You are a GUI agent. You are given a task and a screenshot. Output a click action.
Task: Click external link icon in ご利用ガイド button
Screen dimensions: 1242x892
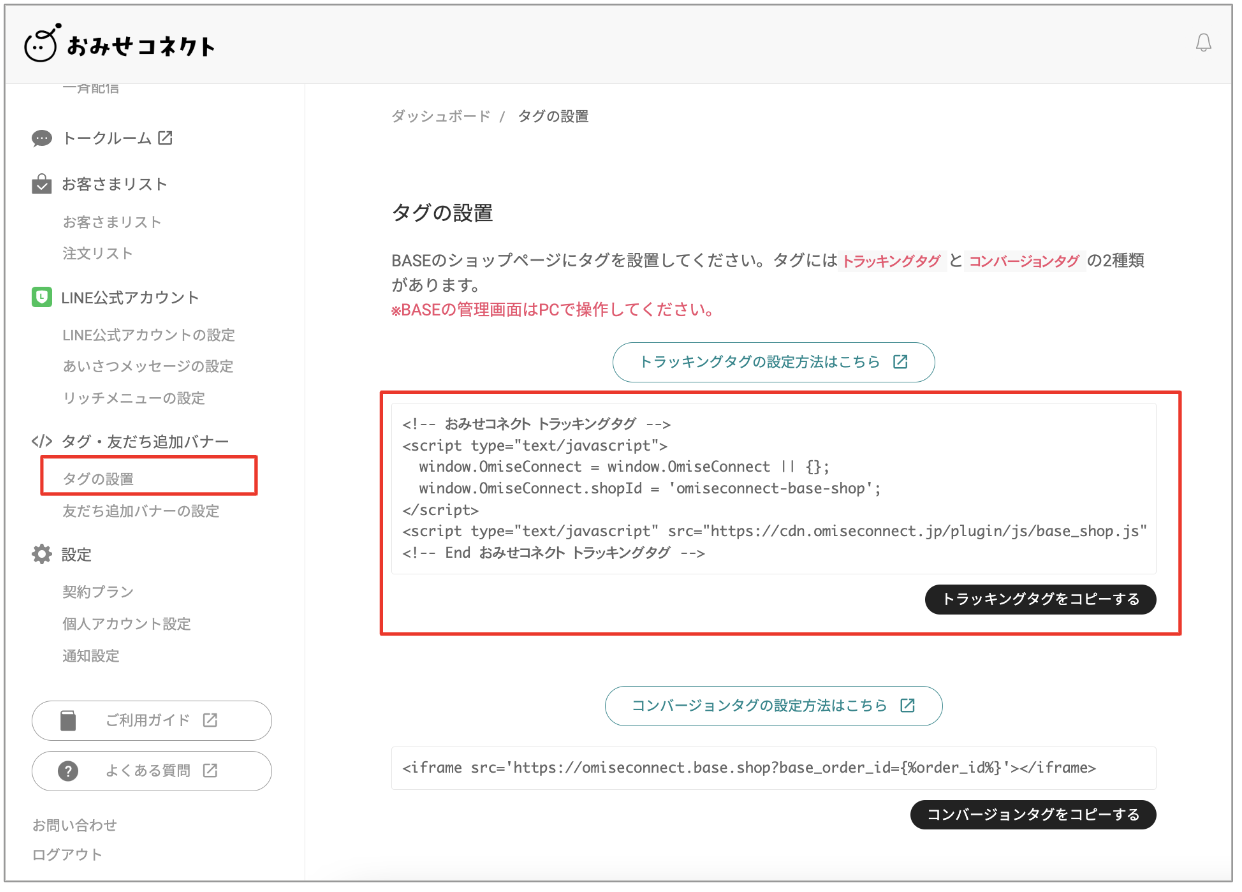pos(210,720)
